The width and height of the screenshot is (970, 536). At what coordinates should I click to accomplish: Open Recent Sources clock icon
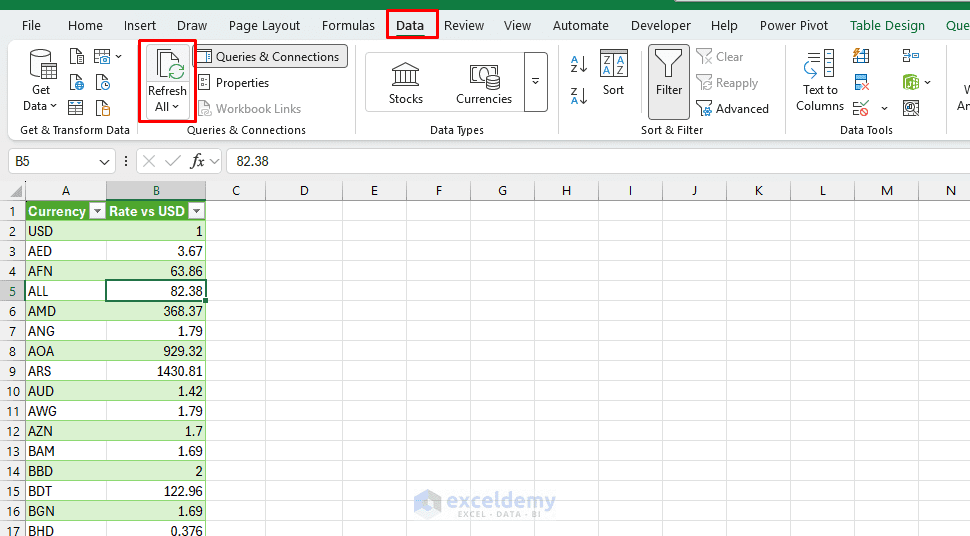[103, 82]
